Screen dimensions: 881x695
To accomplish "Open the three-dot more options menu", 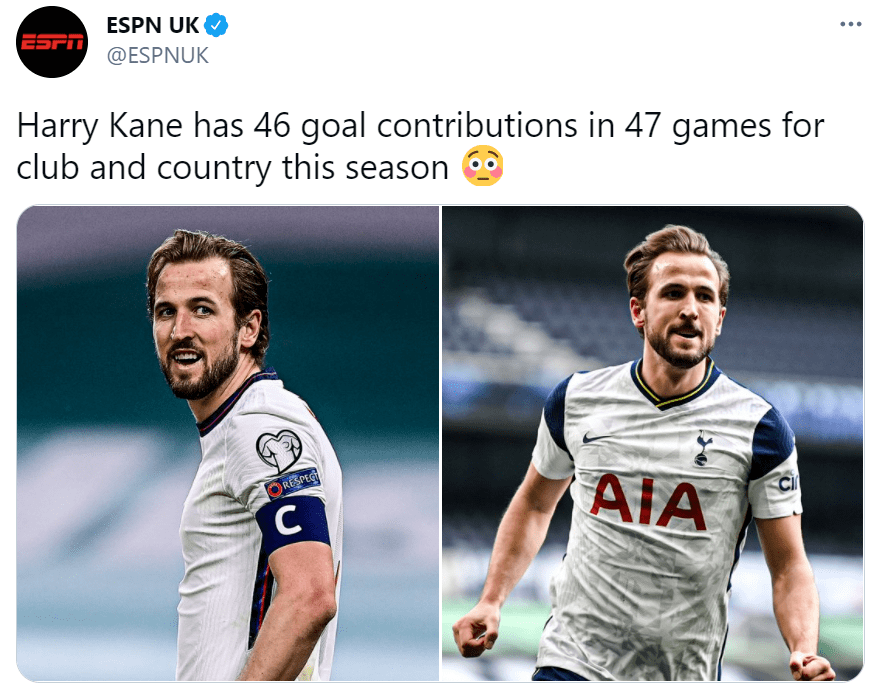I will 850,24.
